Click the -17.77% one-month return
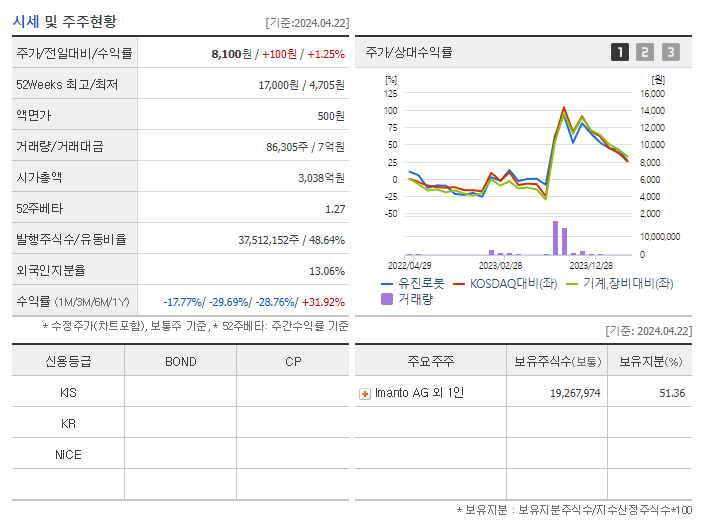This screenshot has width=702, height=525. [x=183, y=302]
